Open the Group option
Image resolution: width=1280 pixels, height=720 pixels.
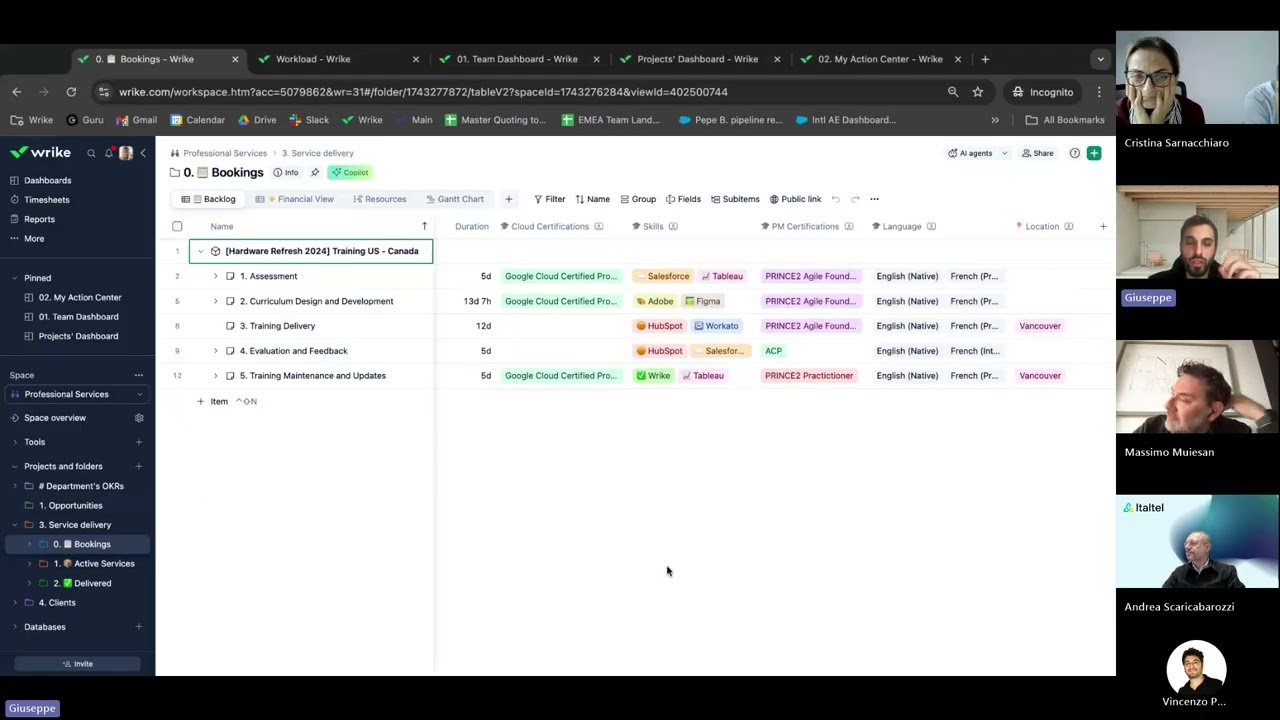[638, 199]
